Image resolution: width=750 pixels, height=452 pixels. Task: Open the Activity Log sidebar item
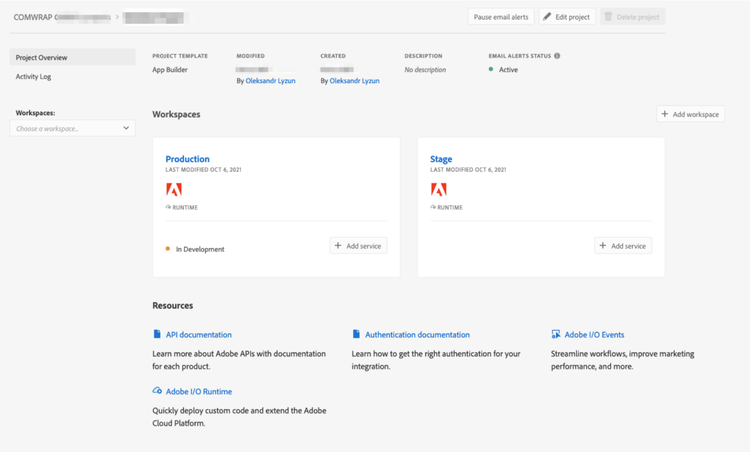[33, 77]
